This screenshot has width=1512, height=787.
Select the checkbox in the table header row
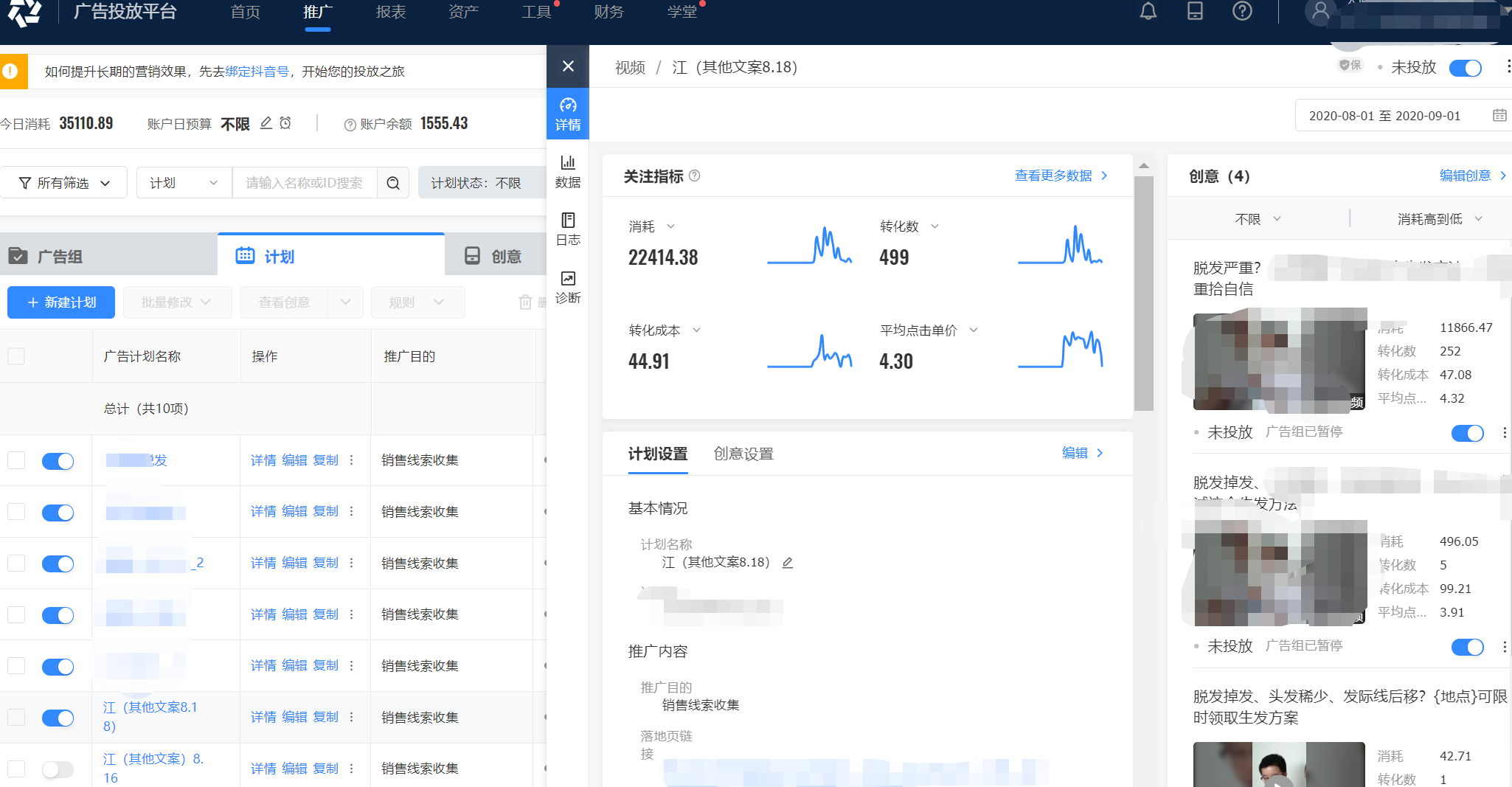16,356
